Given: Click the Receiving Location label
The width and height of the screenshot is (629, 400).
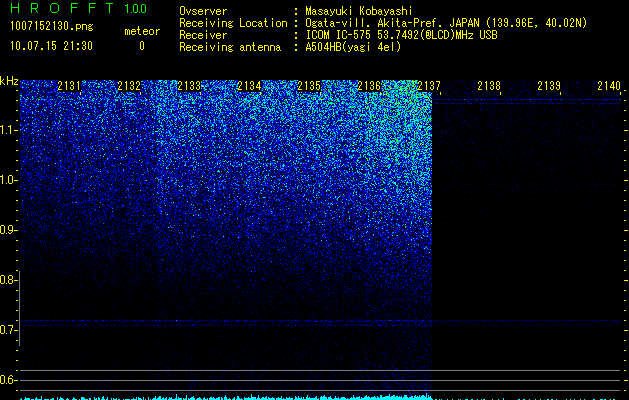Looking at the screenshot, I should 233,23.
